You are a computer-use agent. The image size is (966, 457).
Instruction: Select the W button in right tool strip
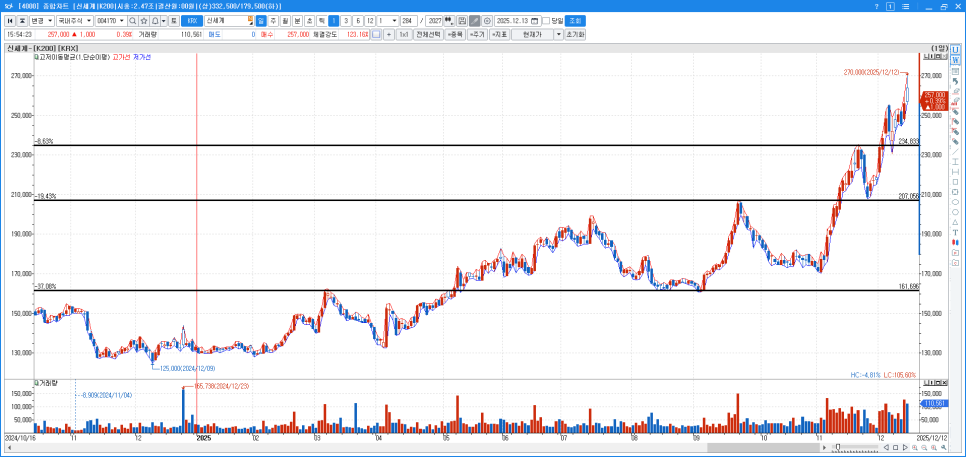pos(955,60)
